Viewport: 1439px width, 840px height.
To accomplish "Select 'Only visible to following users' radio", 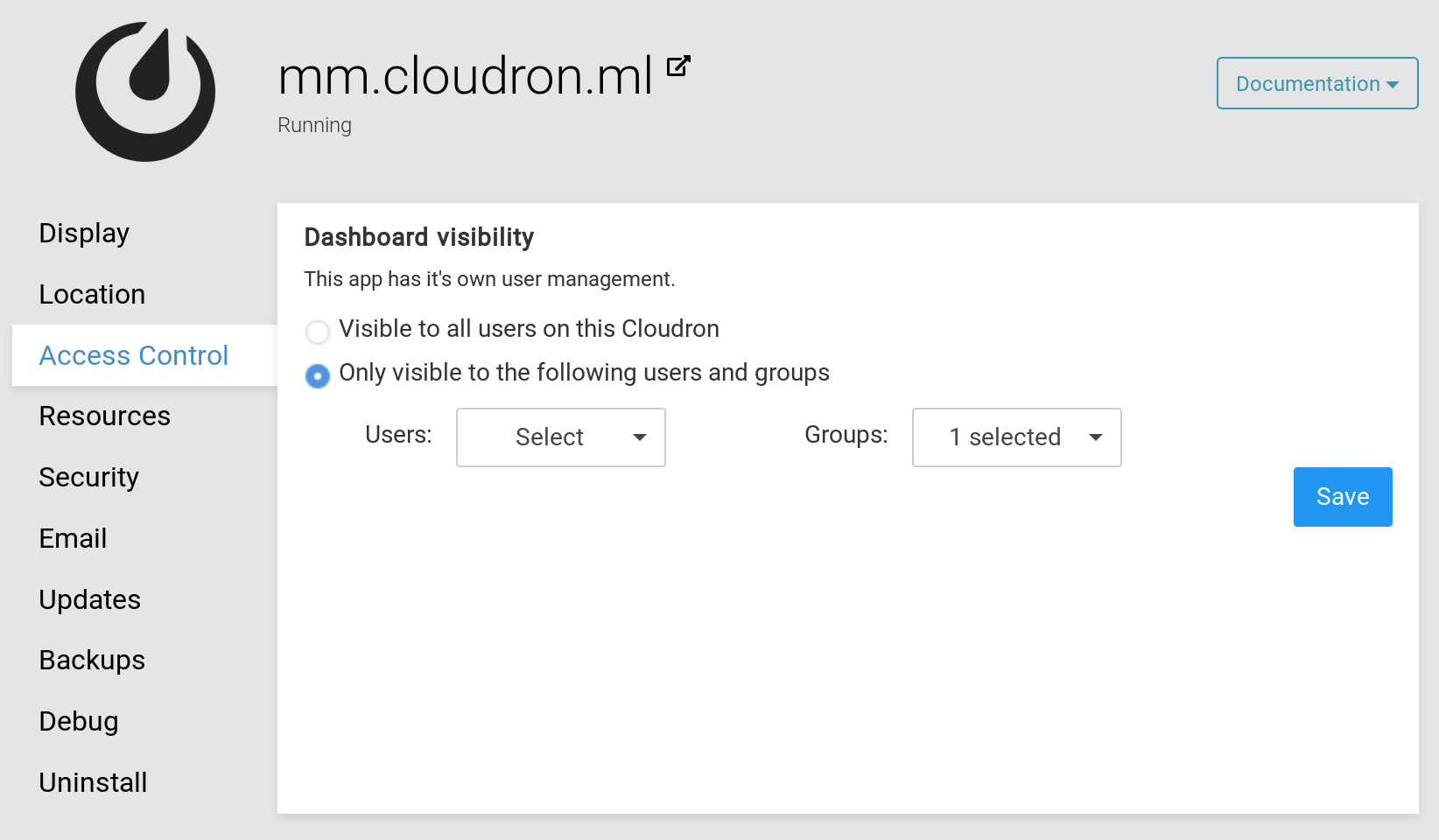I will click(318, 376).
